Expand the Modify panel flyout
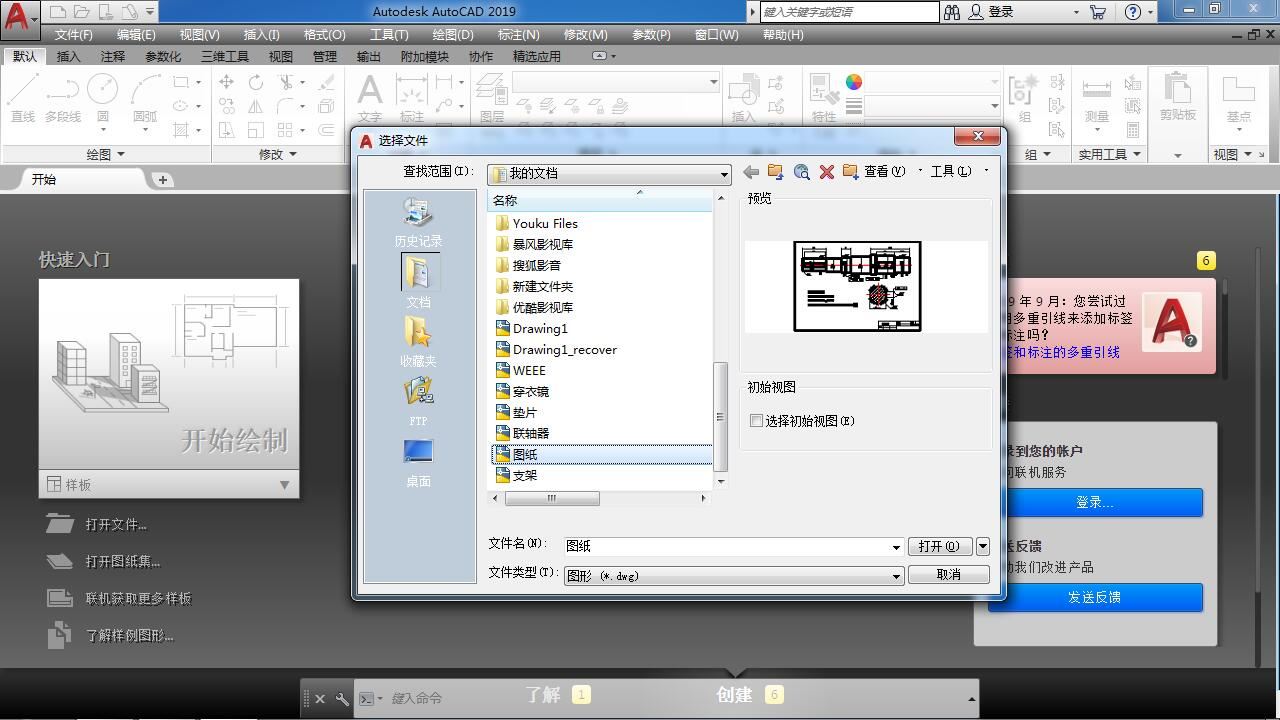The width and height of the screenshot is (1280, 720). (278, 154)
